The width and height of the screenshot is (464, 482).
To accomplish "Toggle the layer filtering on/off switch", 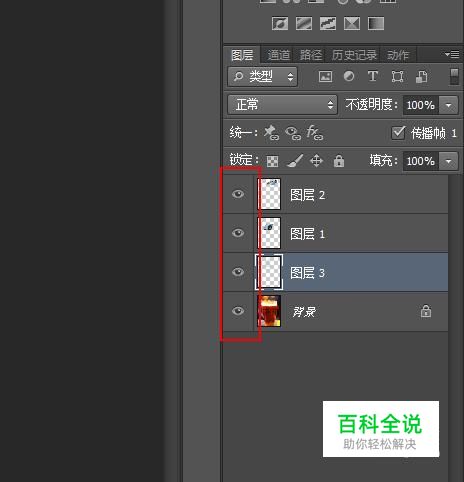I will pos(454,77).
